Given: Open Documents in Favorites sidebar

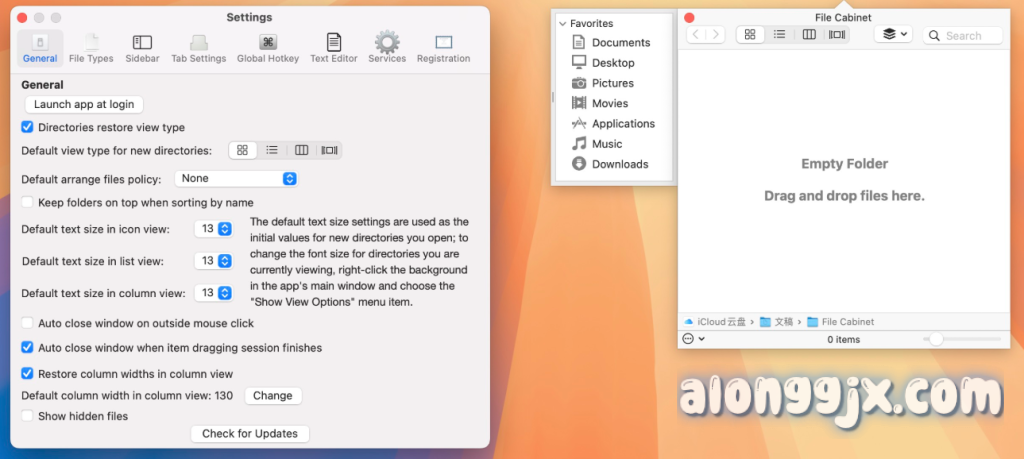Looking at the screenshot, I should [612, 42].
